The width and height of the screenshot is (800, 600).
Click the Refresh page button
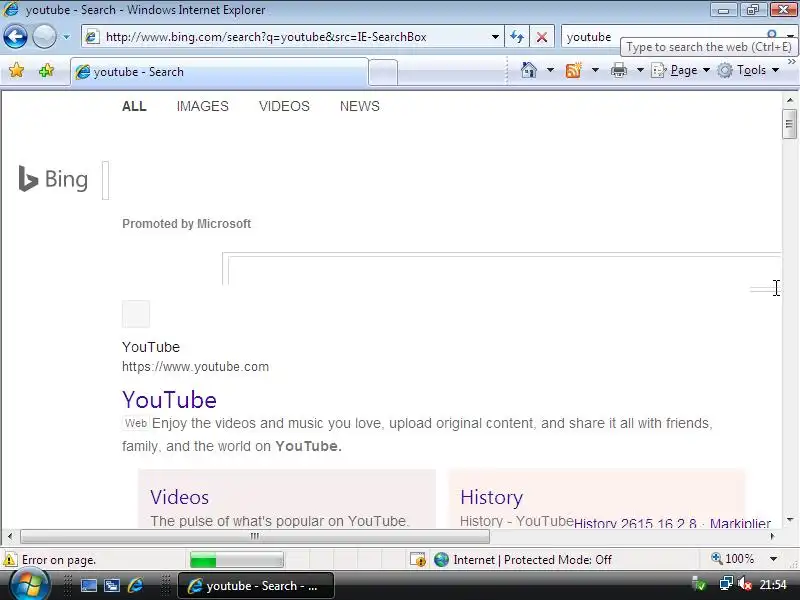point(517,37)
